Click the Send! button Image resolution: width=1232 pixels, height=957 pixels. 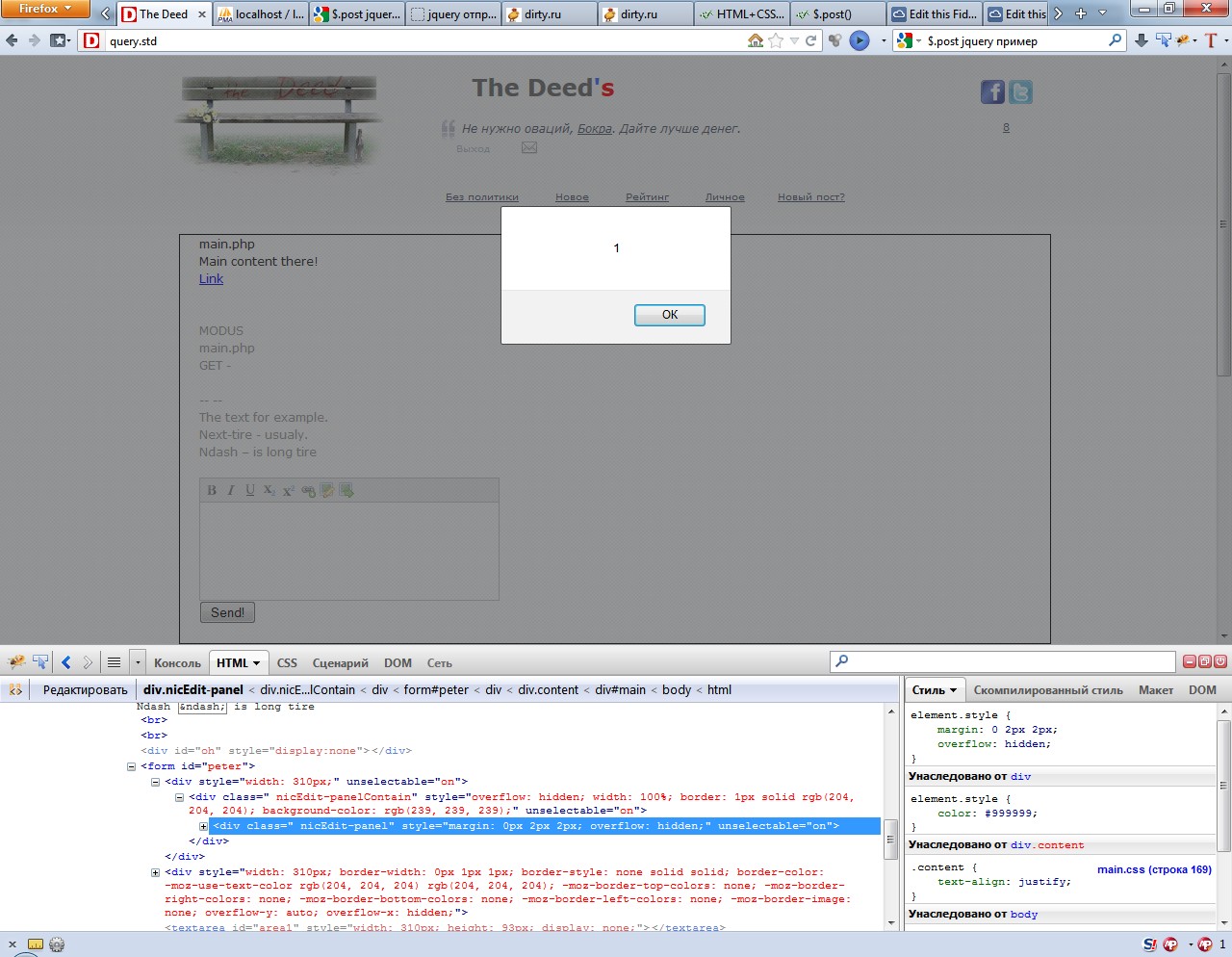pyautogui.click(x=227, y=612)
